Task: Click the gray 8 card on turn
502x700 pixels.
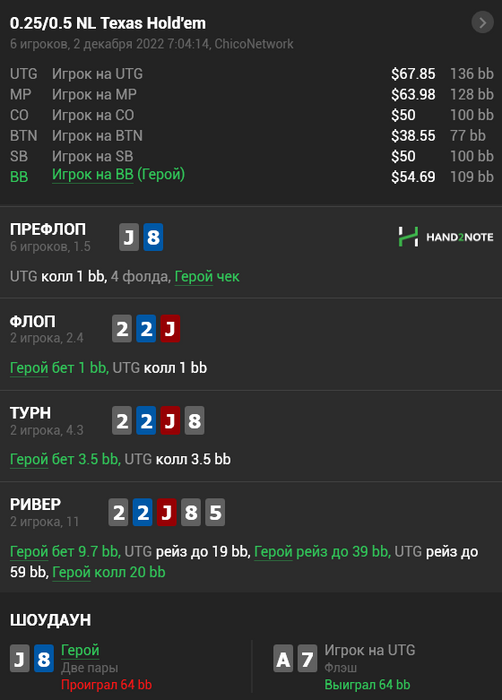Action: (194, 420)
